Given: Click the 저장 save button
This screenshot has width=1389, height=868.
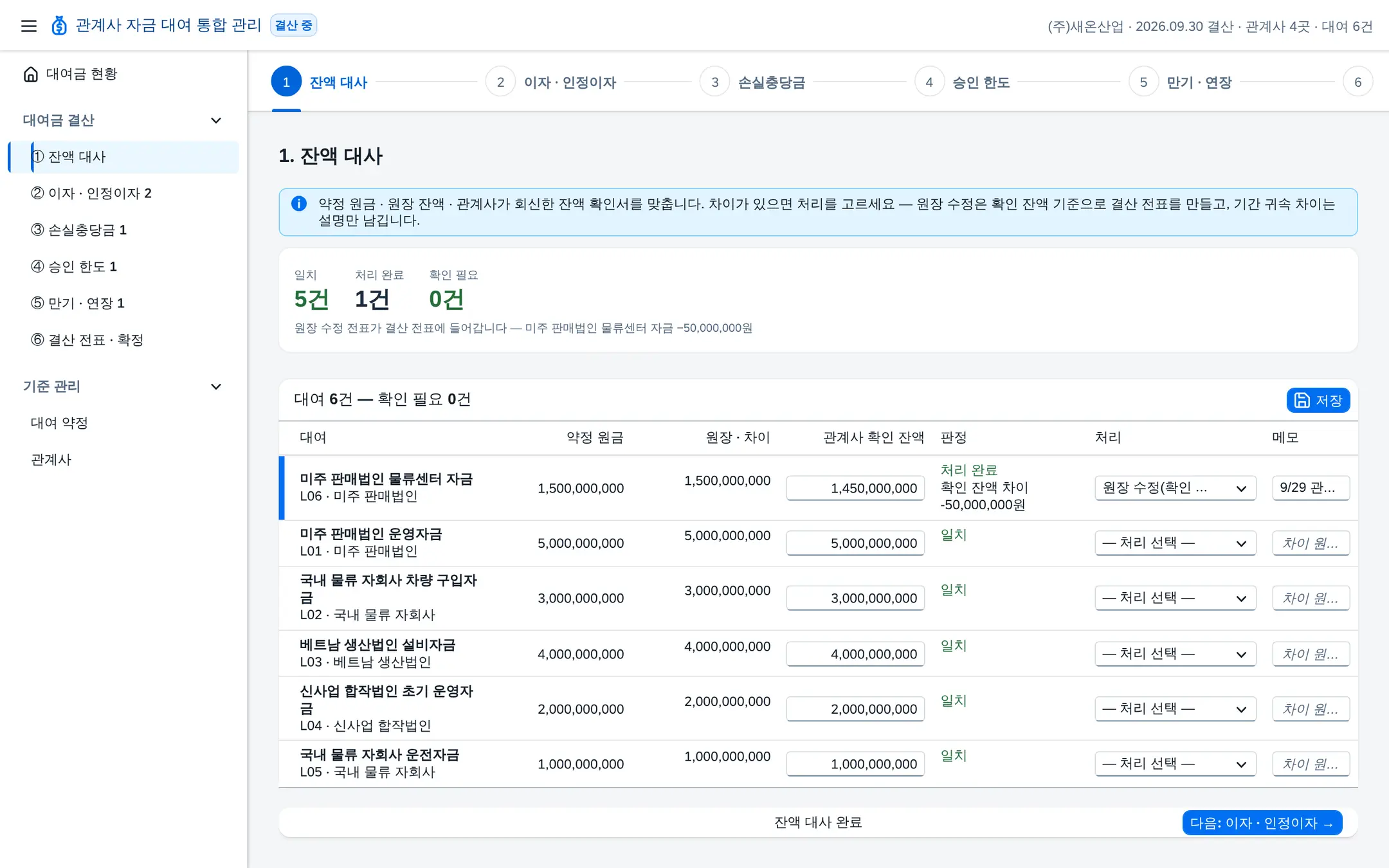Looking at the screenshot, I should pos(1318,401).
